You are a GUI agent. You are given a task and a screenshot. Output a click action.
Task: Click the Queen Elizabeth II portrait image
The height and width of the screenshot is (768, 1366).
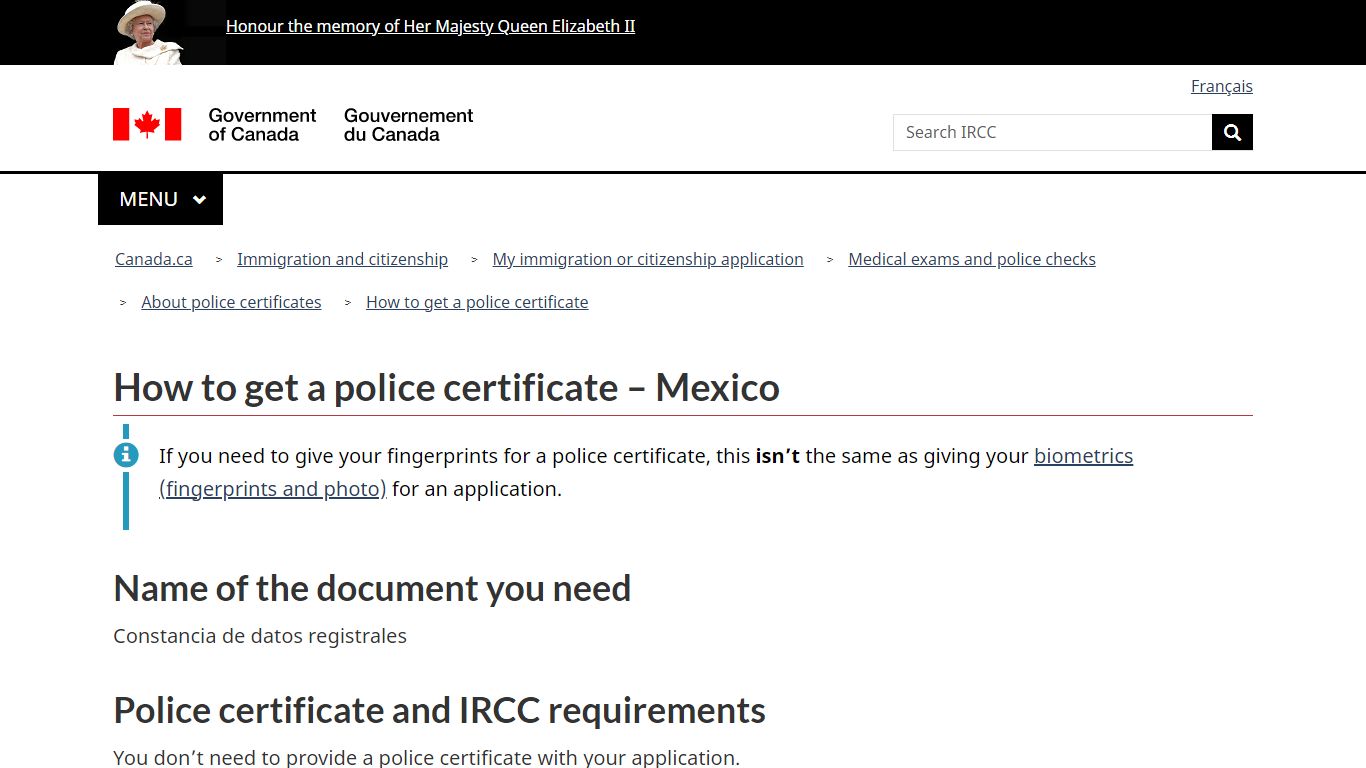coord(148,33)
